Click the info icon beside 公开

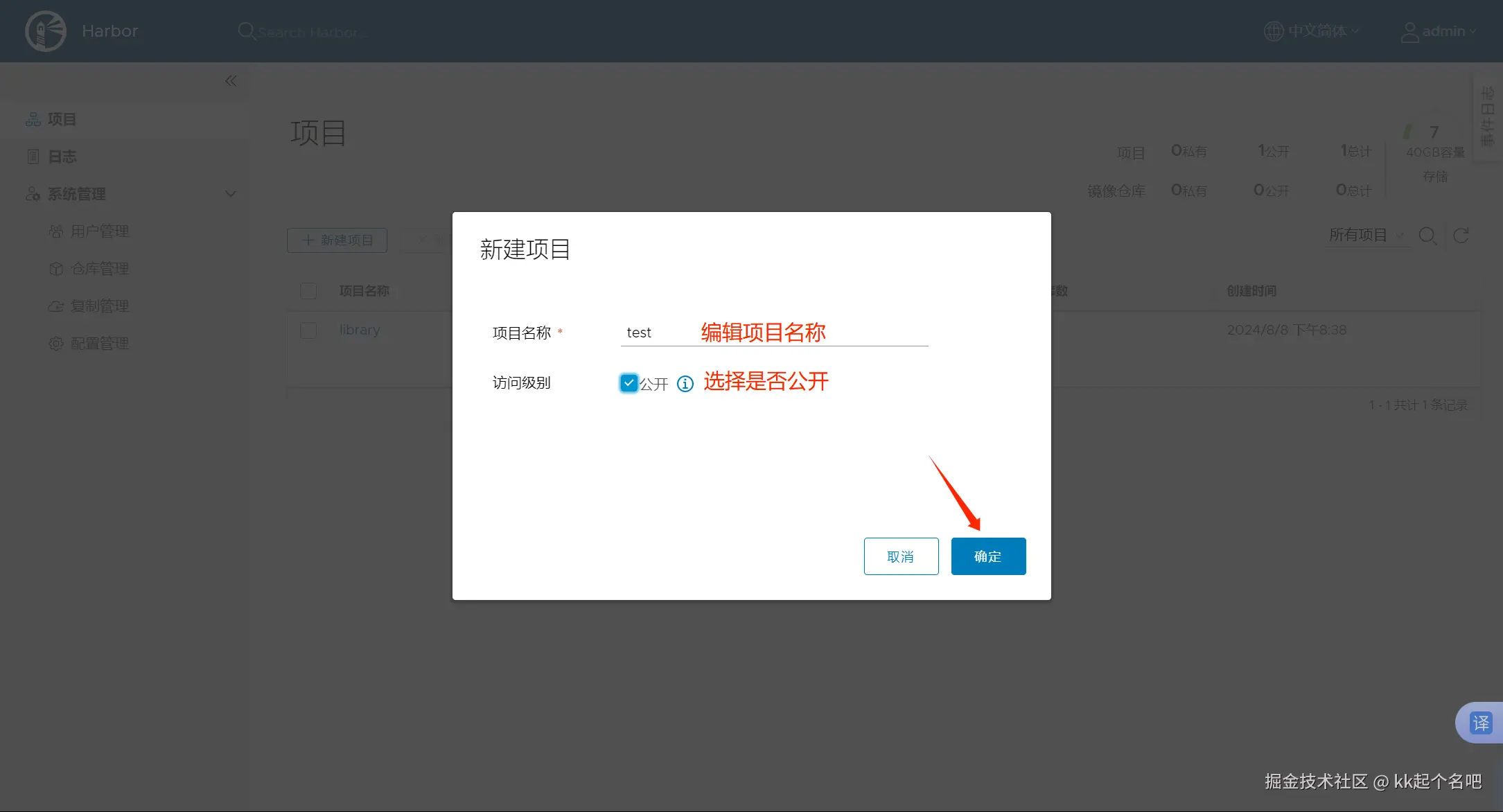tap(685, 384)
